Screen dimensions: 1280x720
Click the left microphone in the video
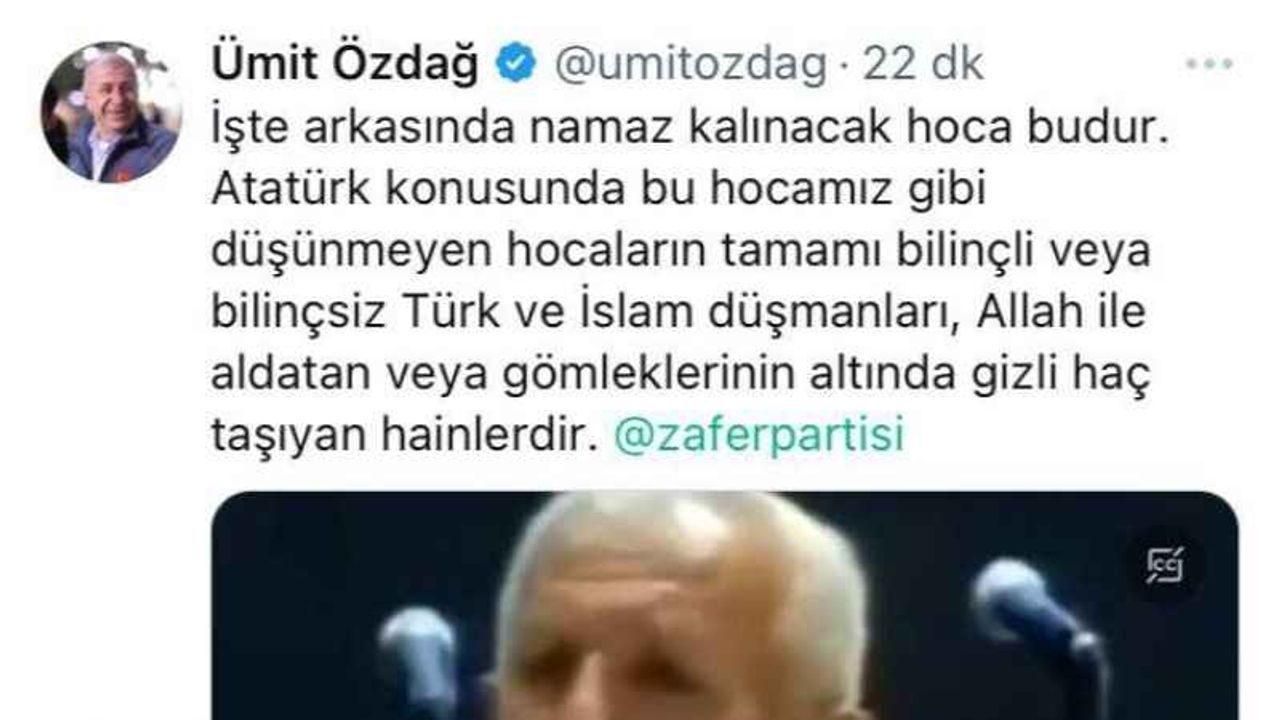coord(420,660)
